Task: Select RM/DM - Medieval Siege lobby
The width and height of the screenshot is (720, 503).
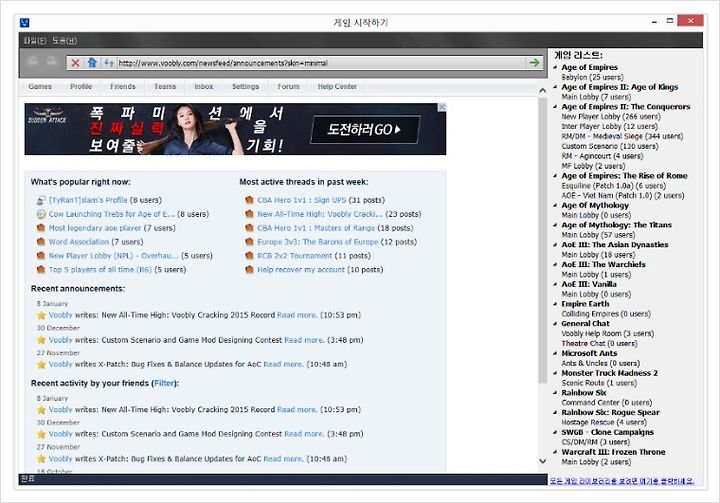Action: pyautogui.click(x=622, y=136)
